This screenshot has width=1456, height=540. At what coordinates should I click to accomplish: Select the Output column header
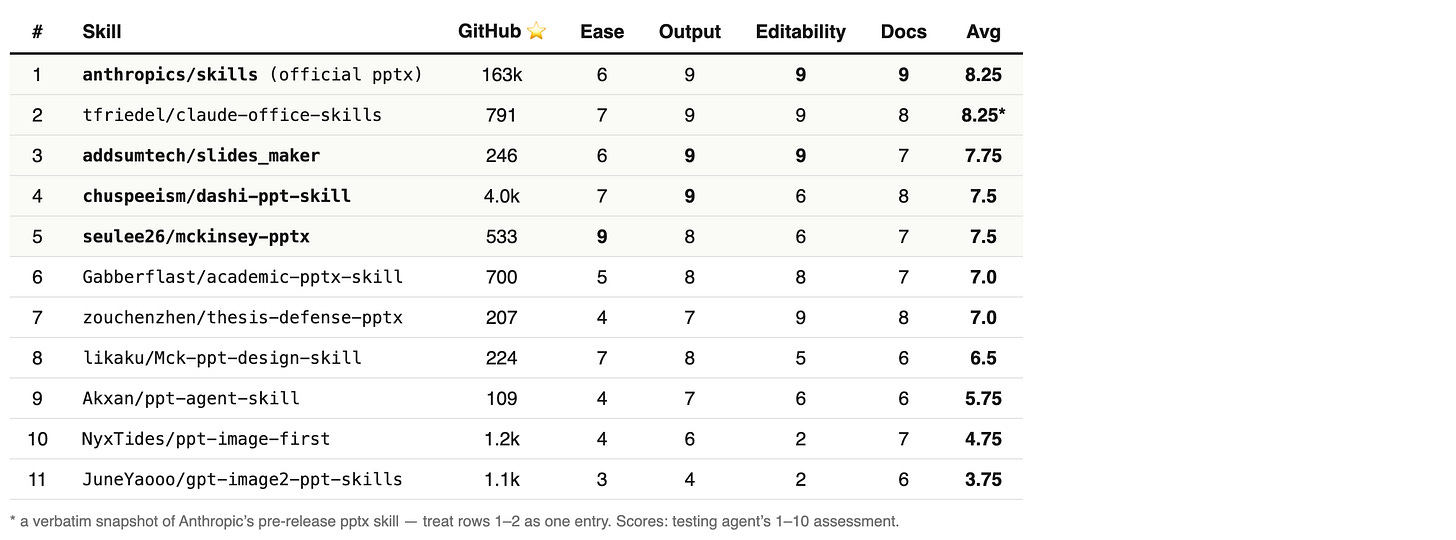(690, 32)
